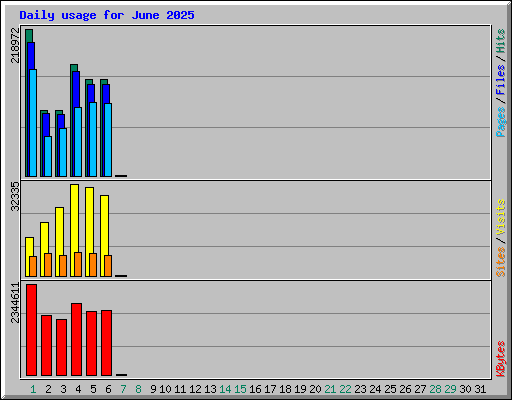Select the cyan Pages bar for day 1
The height and width of the screenshot is (400, 512).
(33, 123)
